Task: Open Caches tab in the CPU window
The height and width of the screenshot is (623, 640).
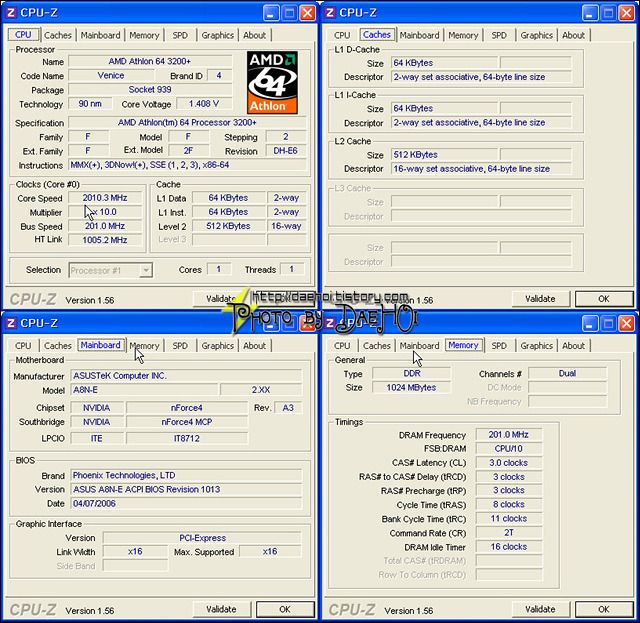Action: coord(58,35)
